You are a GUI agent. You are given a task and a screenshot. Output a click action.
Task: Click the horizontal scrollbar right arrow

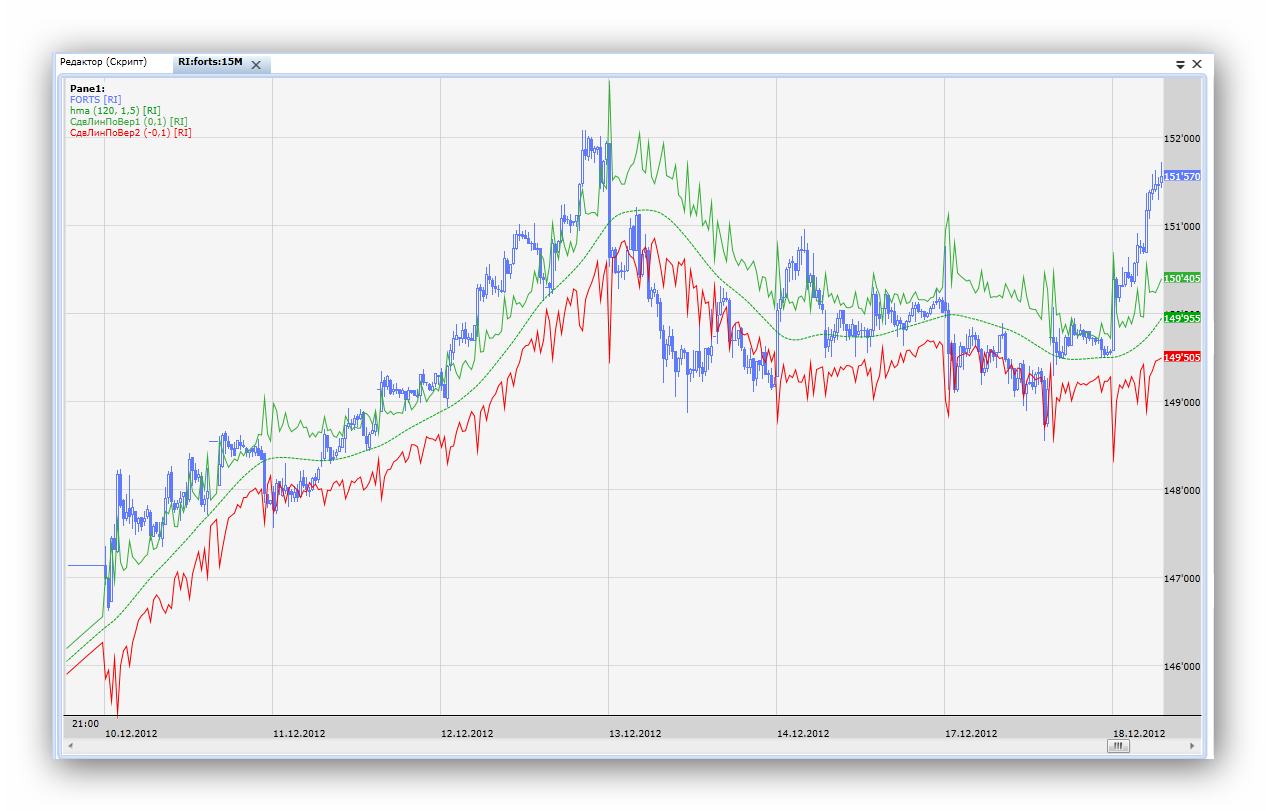1191,746
